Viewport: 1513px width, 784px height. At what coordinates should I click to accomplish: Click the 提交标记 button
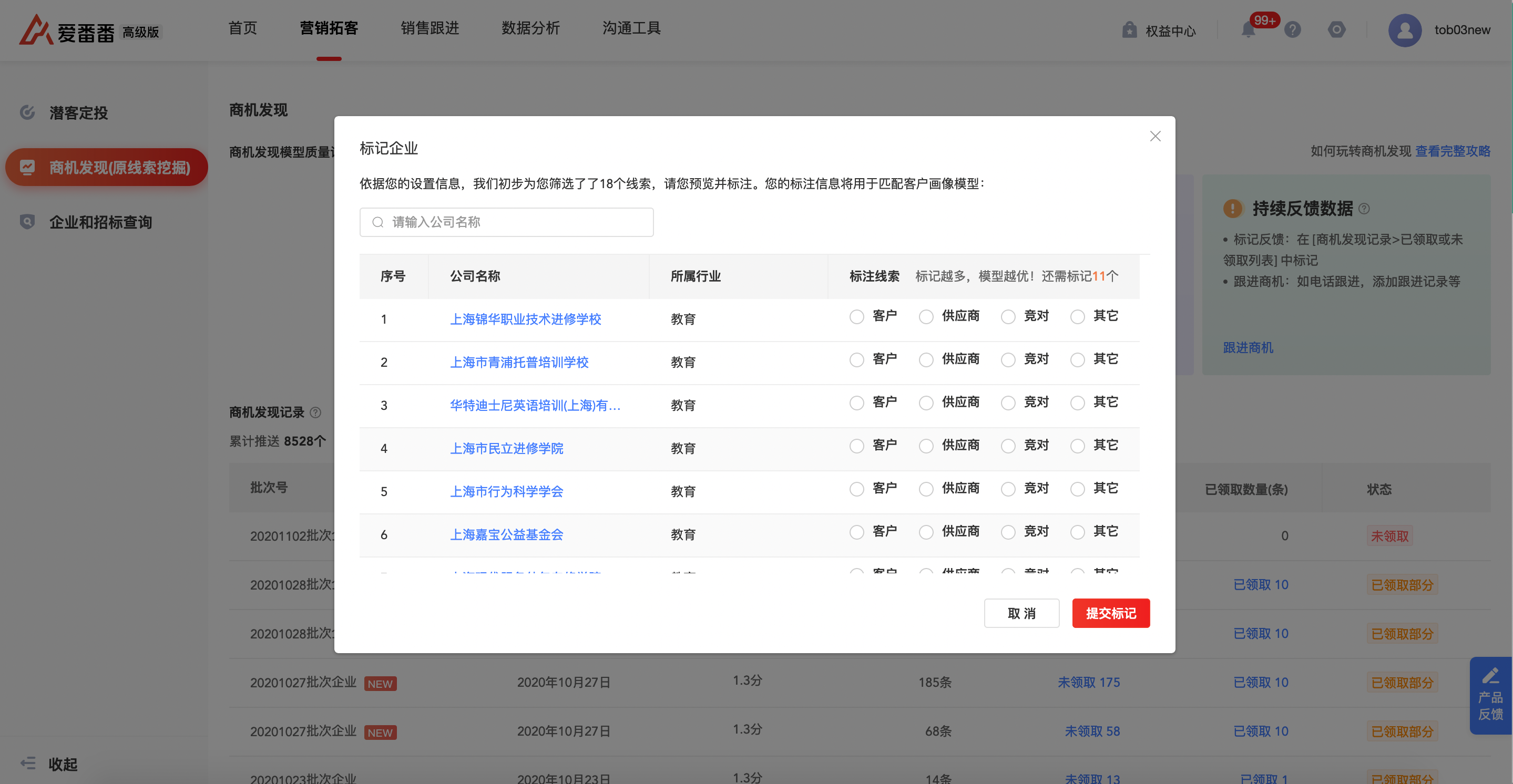(1111, 613)
